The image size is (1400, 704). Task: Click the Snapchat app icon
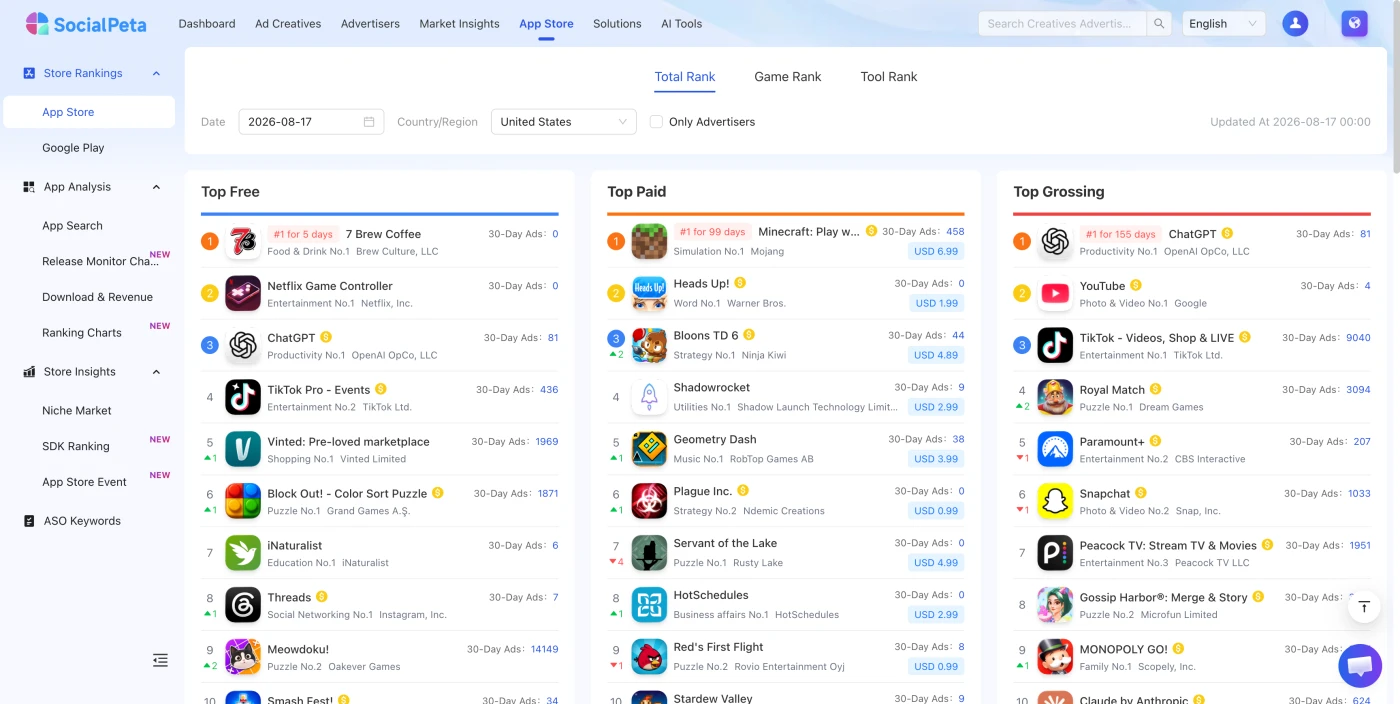[x=1055, y=502]
